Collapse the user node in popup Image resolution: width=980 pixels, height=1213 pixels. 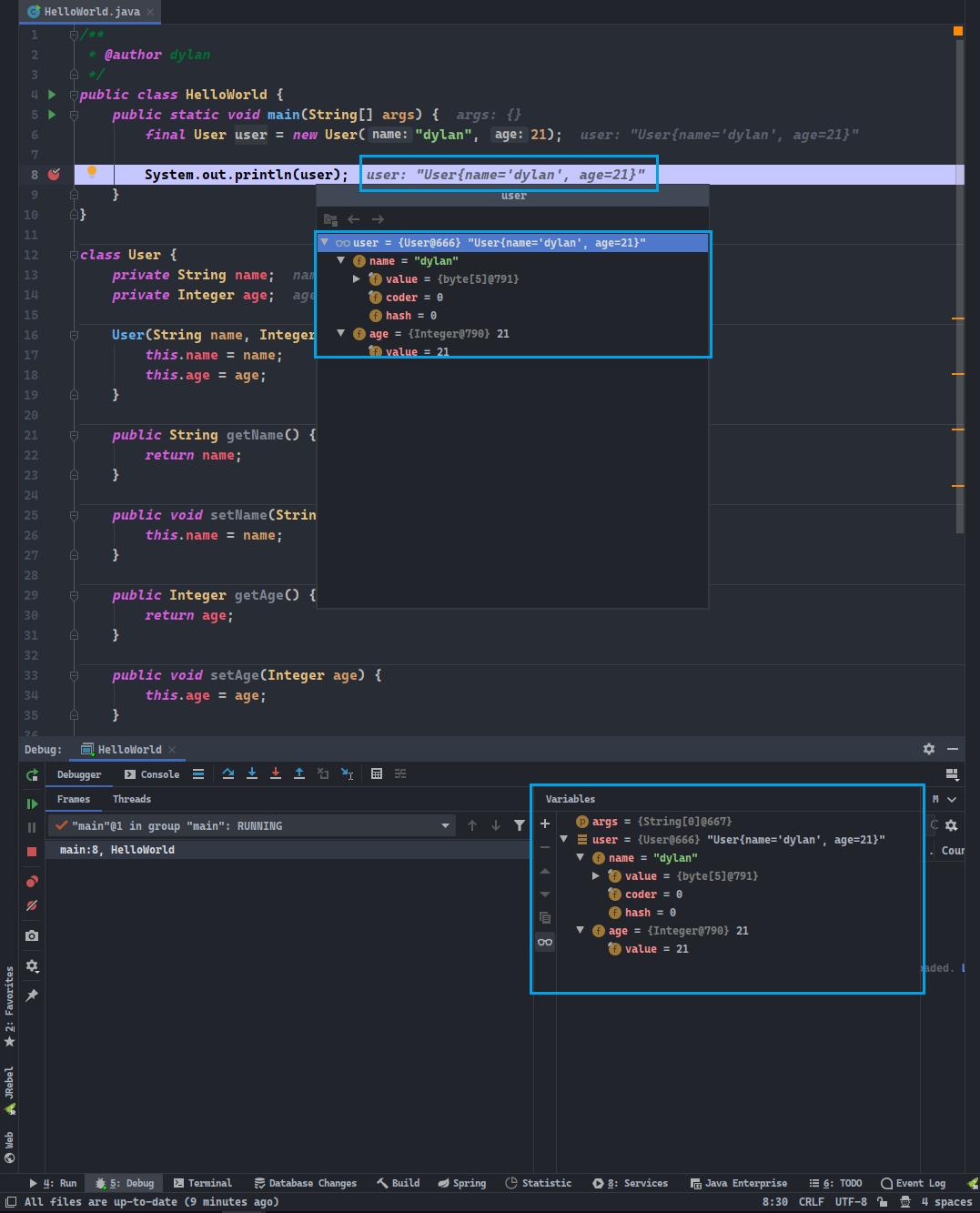coord(324,242)
